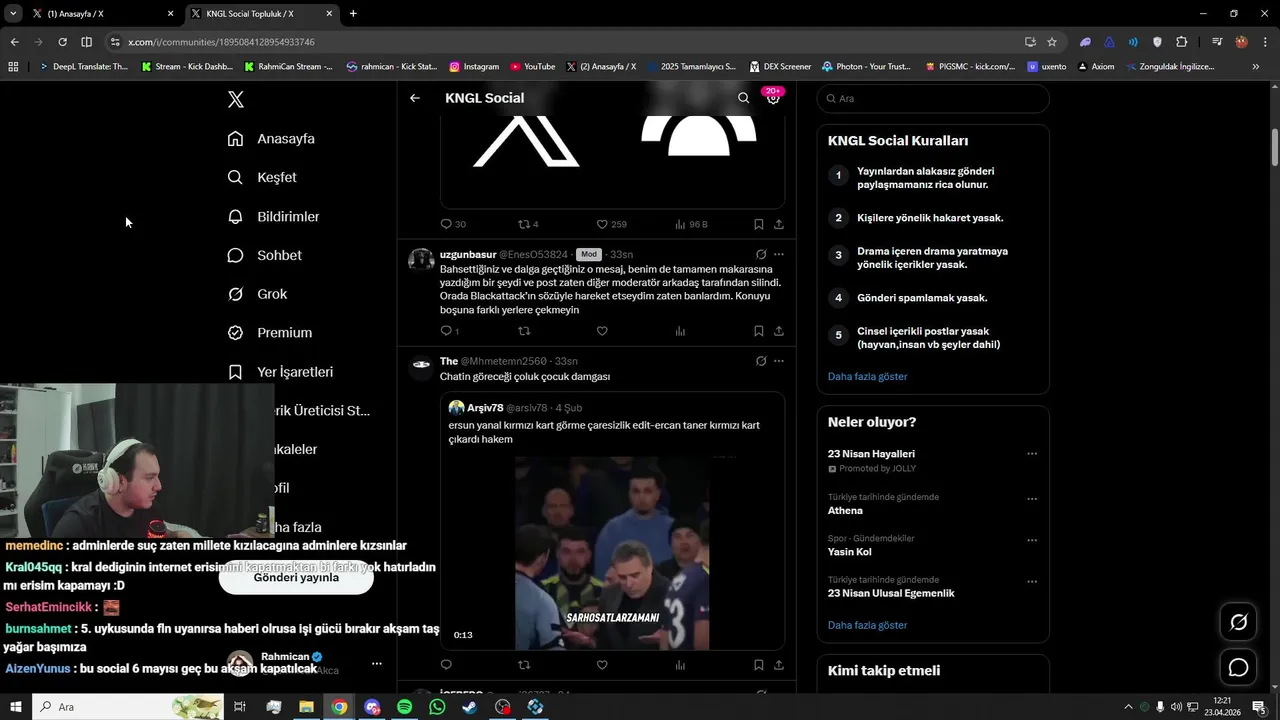Screen dimensions: 1280x720
Task: Click the X logo in sidebar
Action: tap(235, 99)
